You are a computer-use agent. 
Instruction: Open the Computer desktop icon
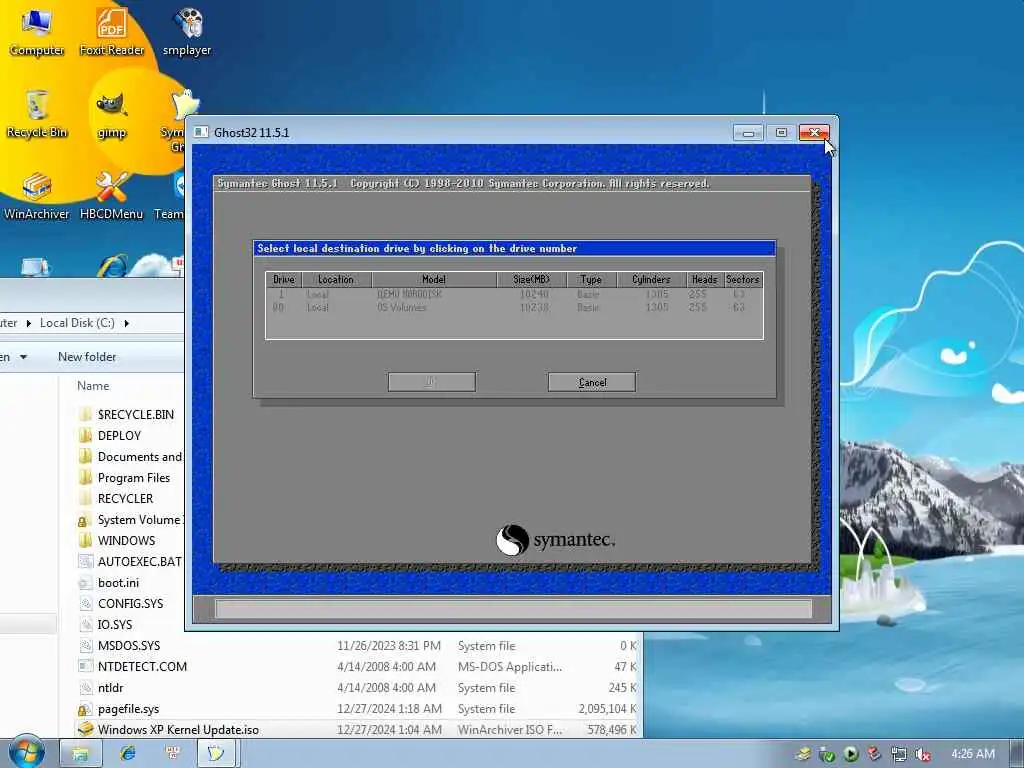[37, 31]
